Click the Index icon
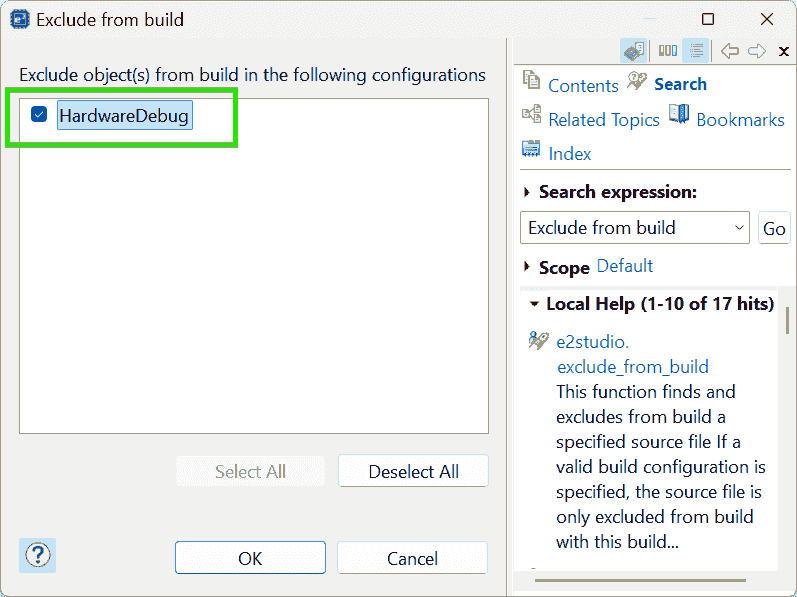Viewport: 797px width, 597px height. pos(532,151)
